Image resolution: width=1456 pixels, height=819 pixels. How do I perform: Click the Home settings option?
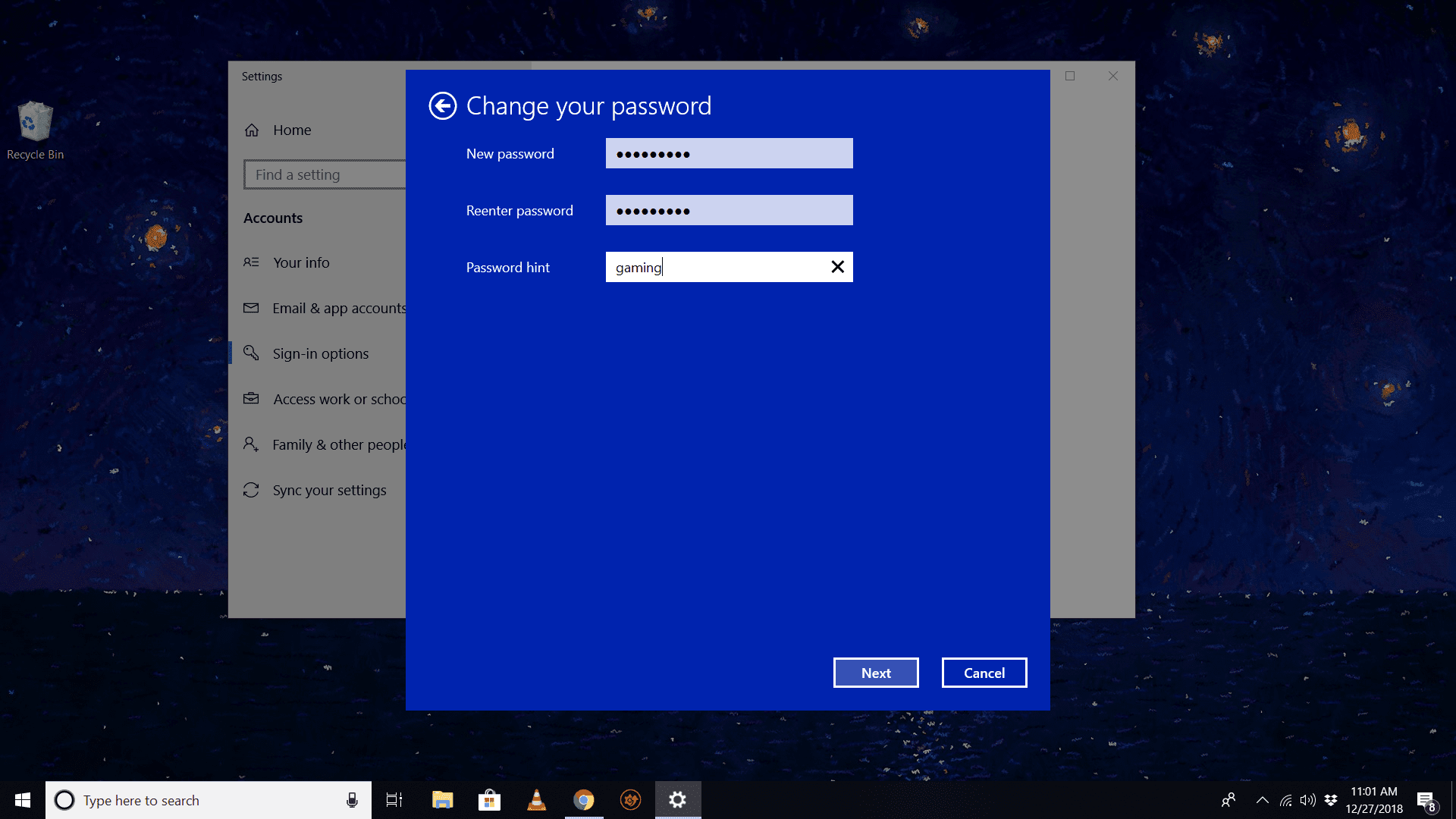[x=292, y=129]
